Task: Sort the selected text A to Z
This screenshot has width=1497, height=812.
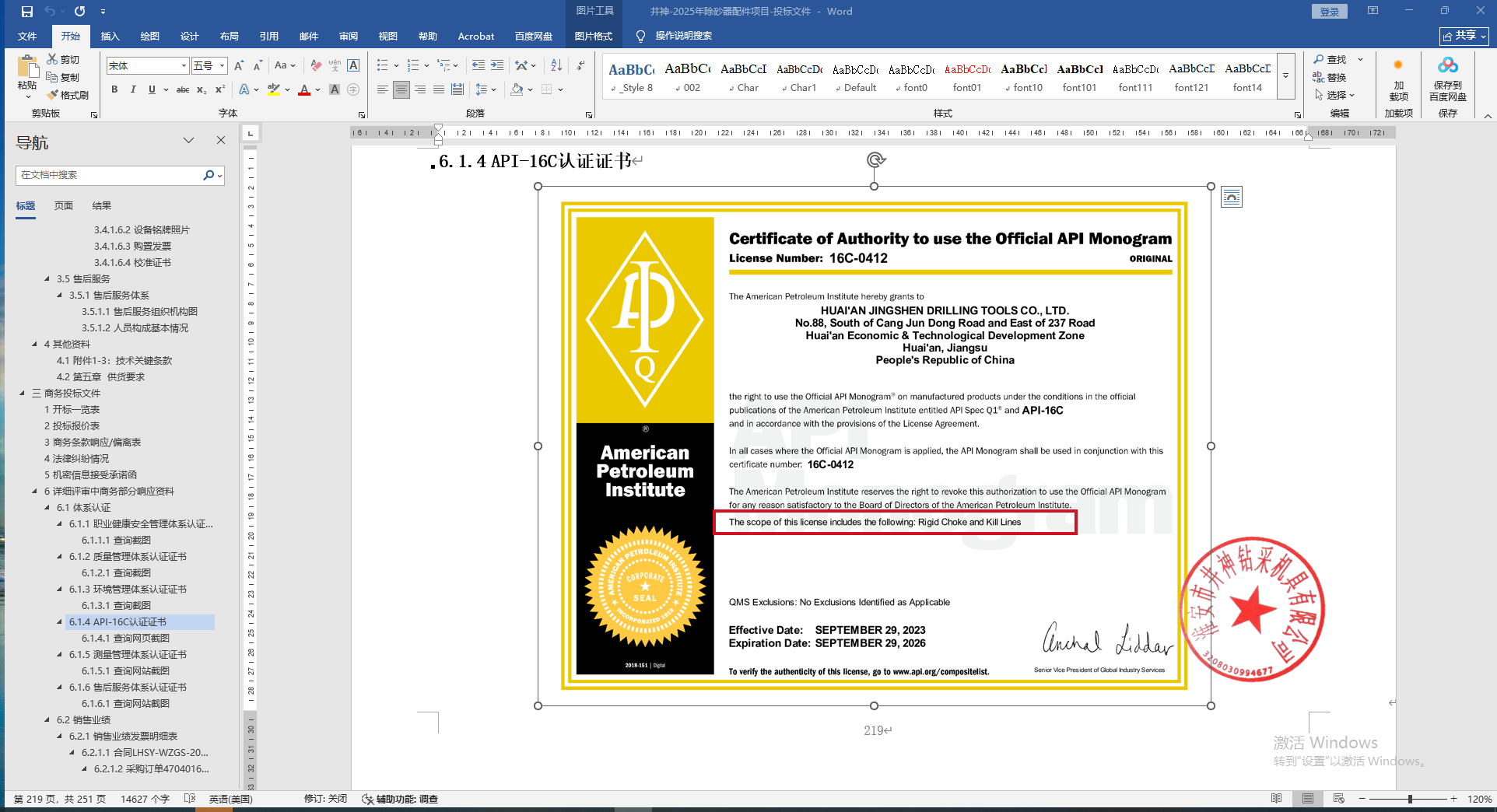Action: pyautogui.click(x=556, y=65)
